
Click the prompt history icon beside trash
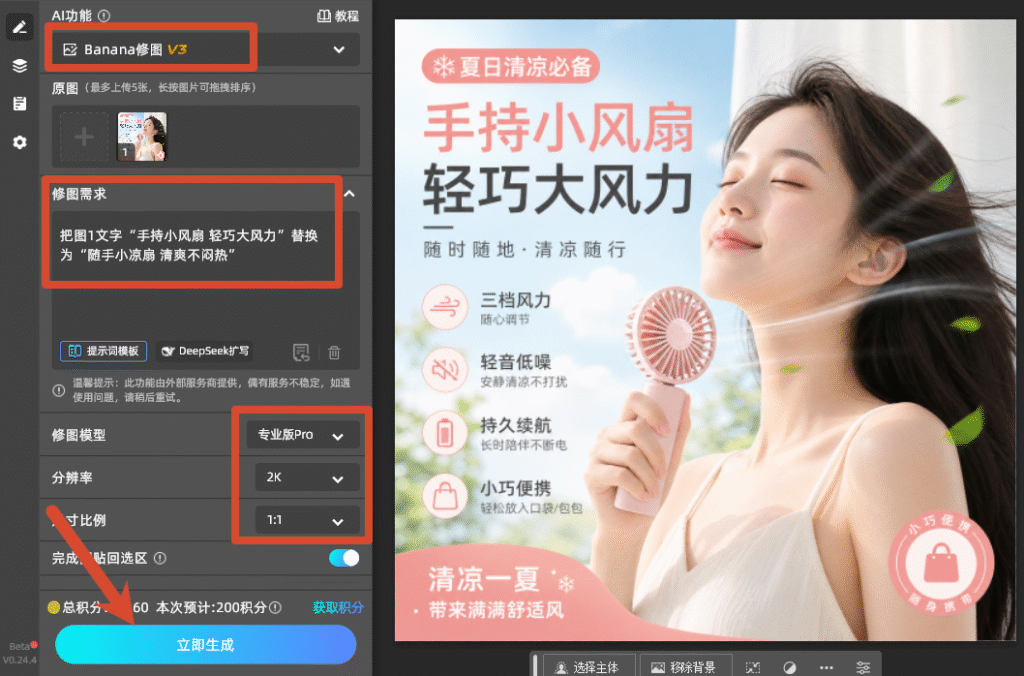pos(300,352)
